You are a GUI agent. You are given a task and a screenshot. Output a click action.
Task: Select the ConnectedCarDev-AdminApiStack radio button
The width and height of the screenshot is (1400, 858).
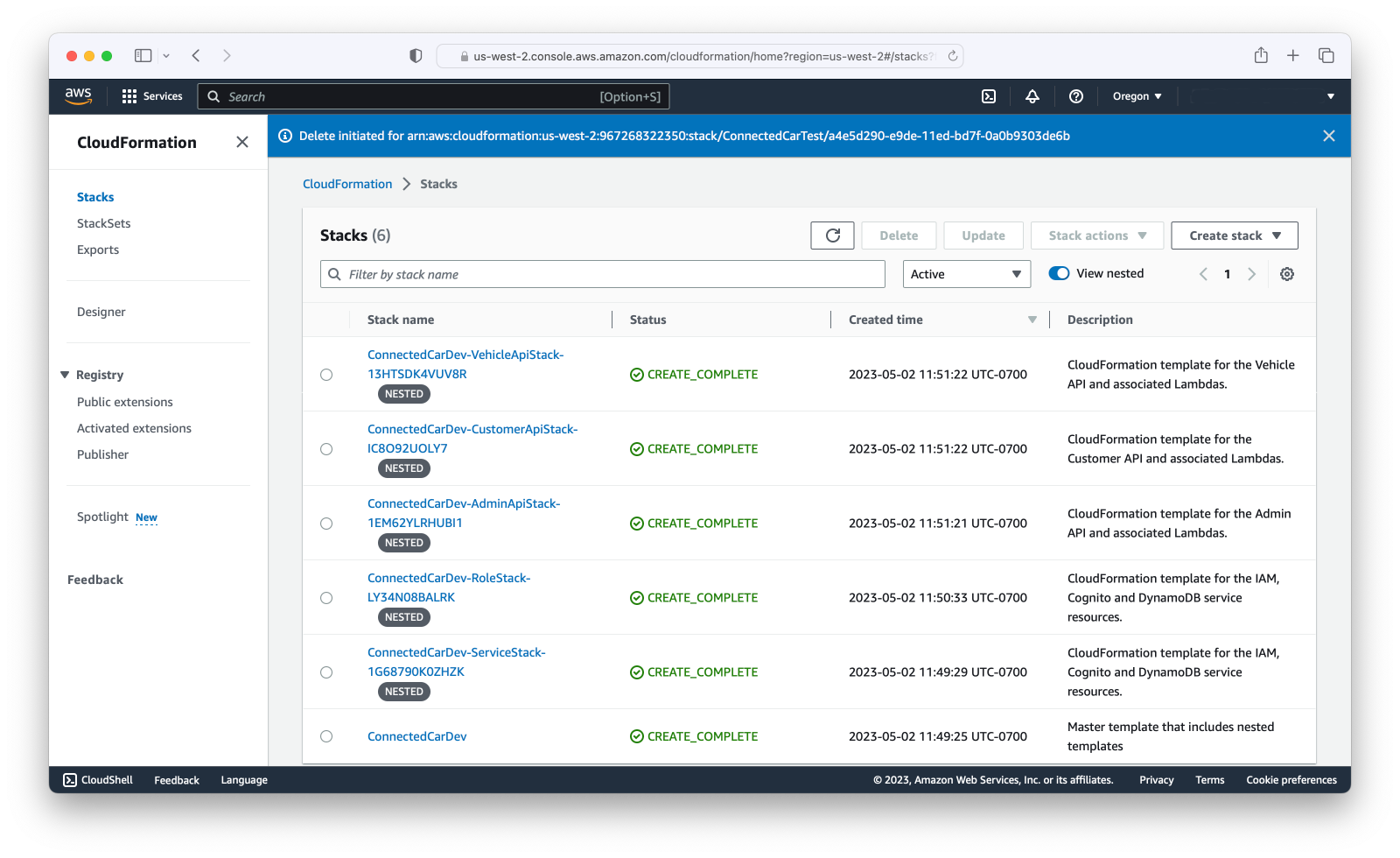(x=326, y=524)
